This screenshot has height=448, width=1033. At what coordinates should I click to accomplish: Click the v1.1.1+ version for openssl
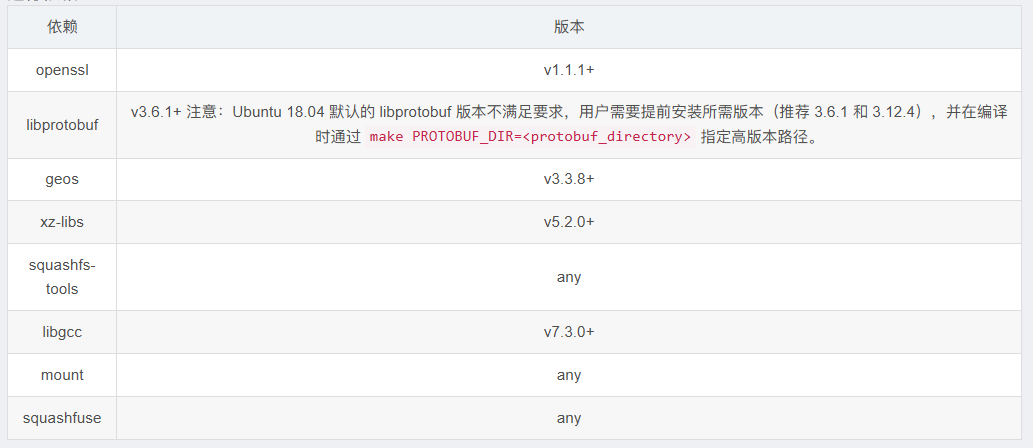[x=568, y=70]
